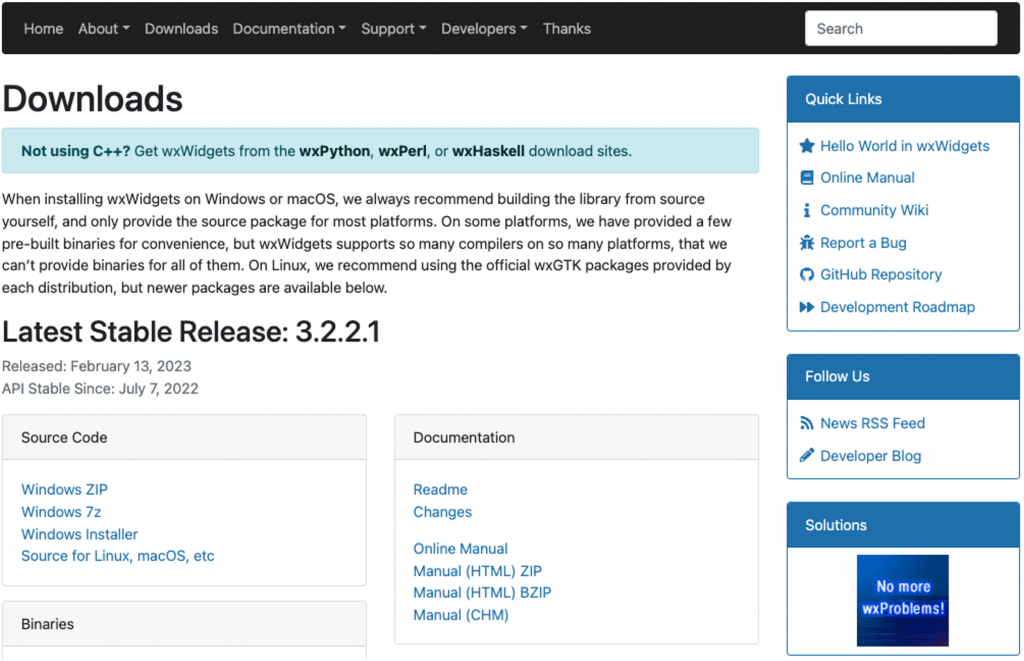Screen dimensions: 1024x661
Task: Download the Windows ZIP source package
Action: 64,489
